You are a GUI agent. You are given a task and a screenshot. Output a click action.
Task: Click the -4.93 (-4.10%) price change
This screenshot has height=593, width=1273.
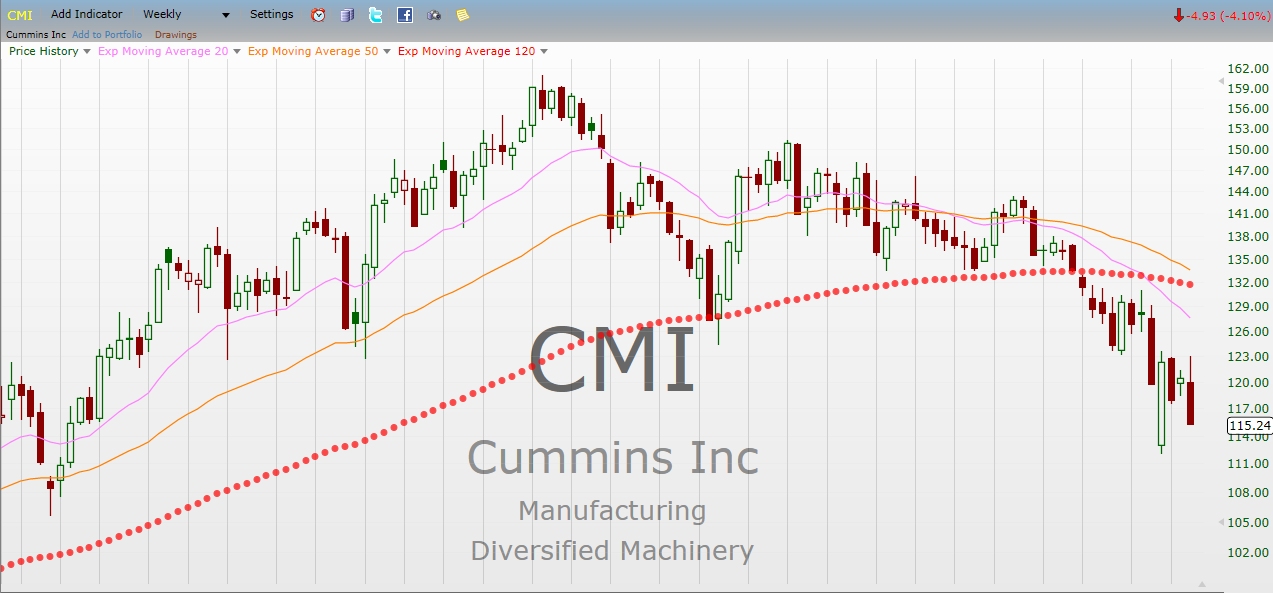click(1228, 15)
